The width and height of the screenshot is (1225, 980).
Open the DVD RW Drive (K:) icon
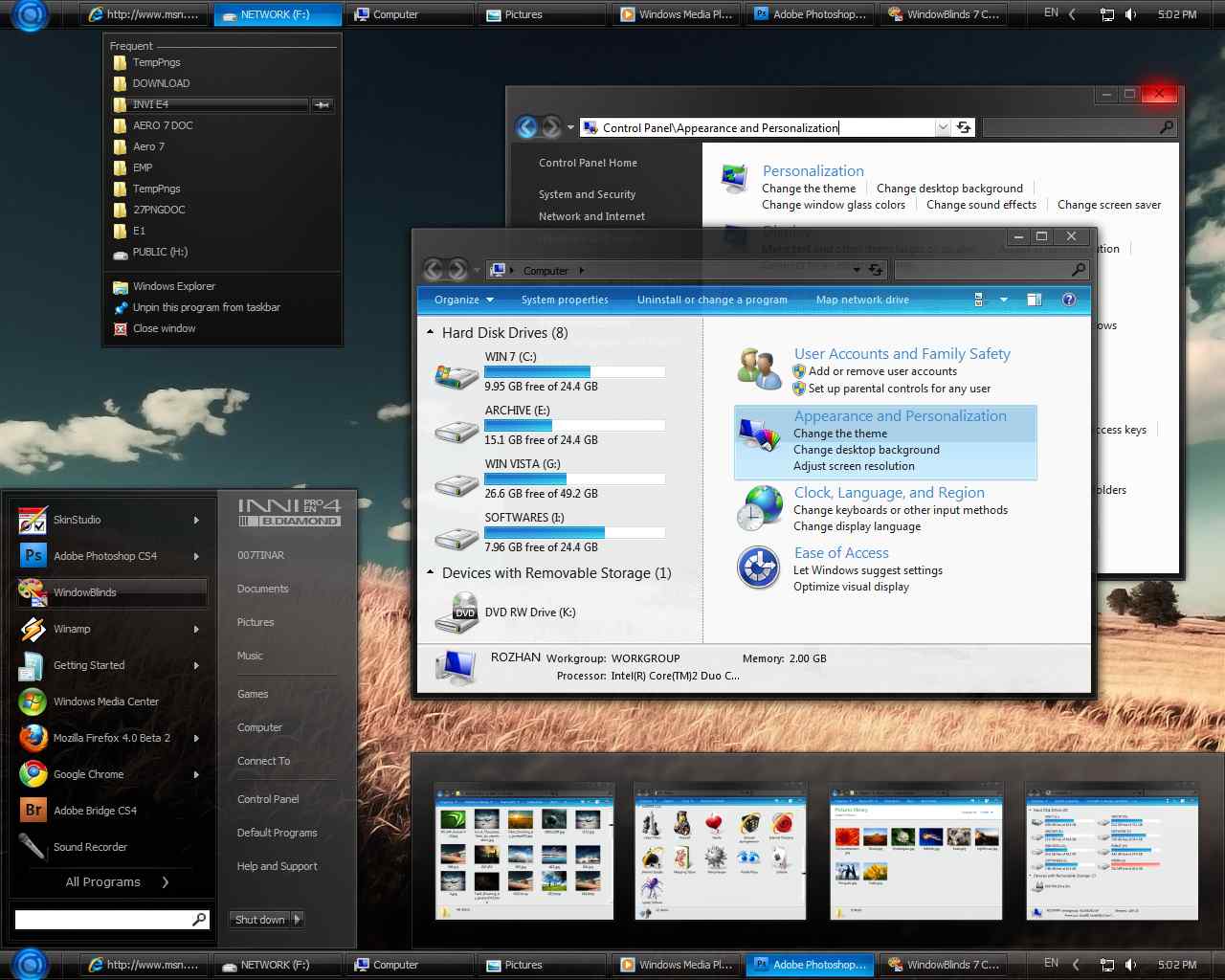coord(457,613)
